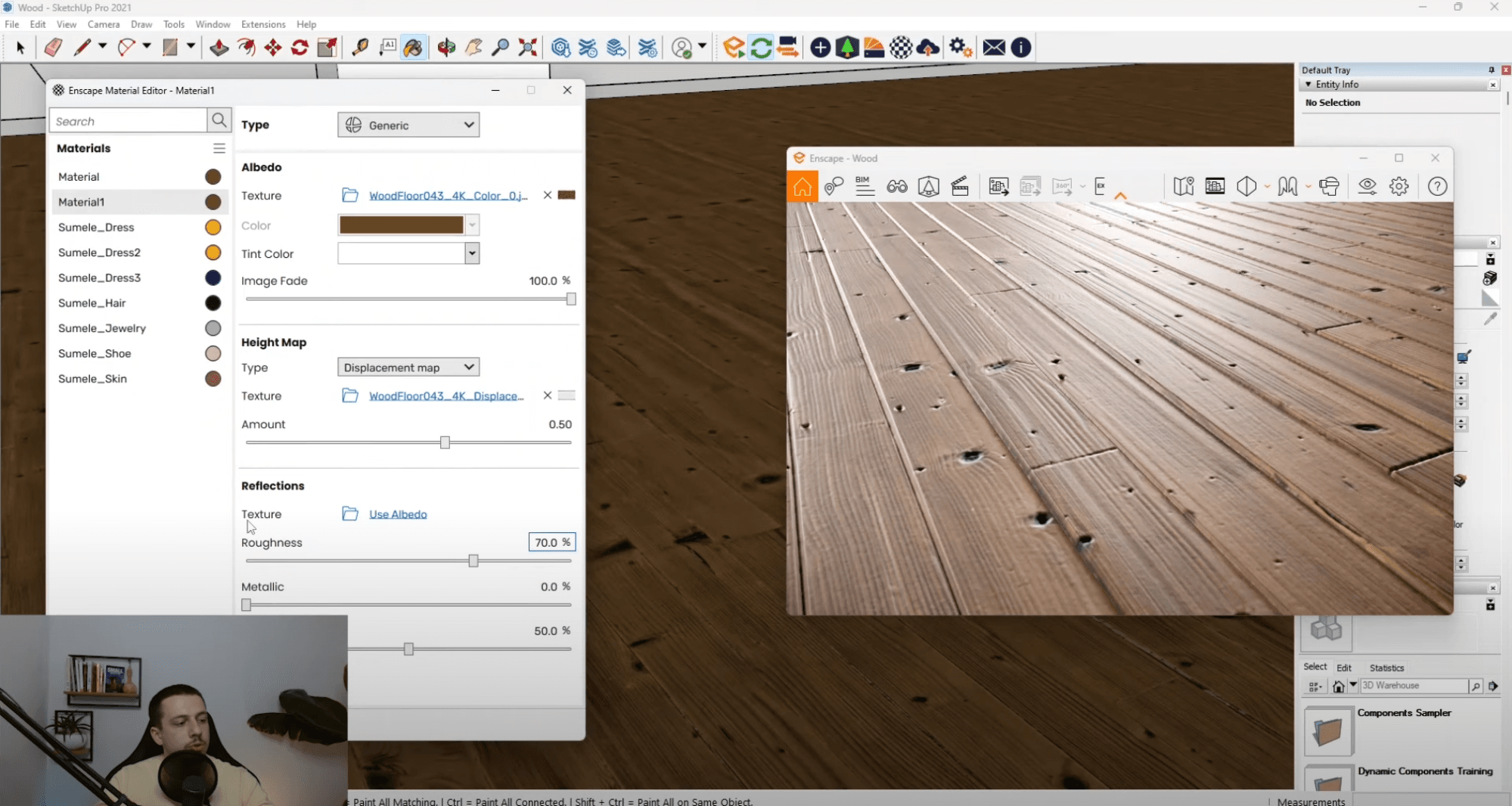
Task: Expand shape tool dropdown arrow
Action: (191, 47)
